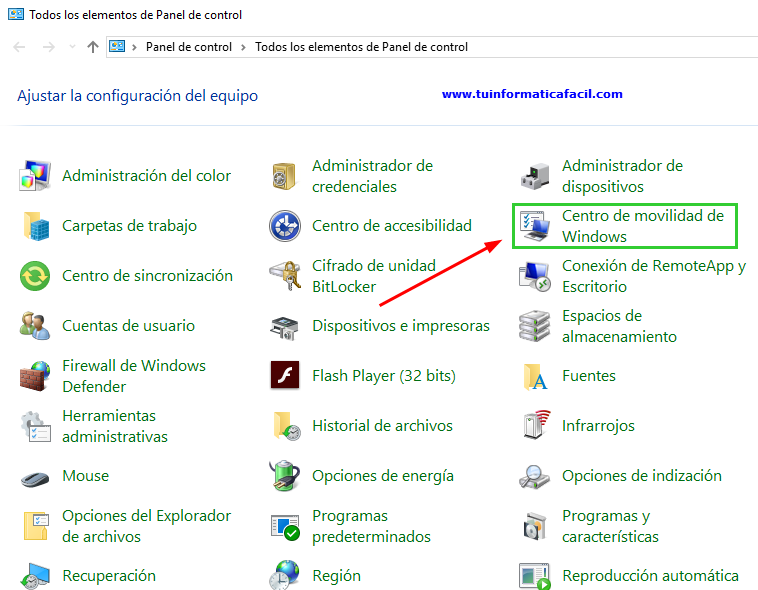Viewport: 758px width, 590px height.
Task: Open Opciones de energía link
Action: (x=383, y=476)
